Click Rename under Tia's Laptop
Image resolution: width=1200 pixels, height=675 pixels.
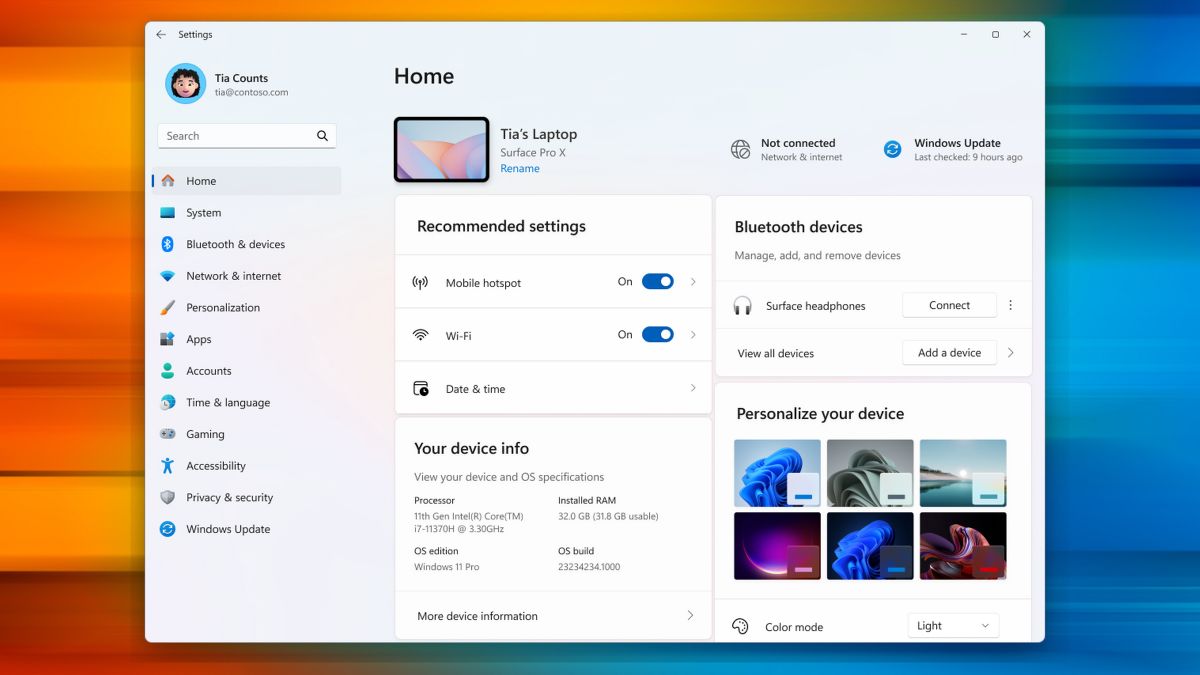(520, 168)
